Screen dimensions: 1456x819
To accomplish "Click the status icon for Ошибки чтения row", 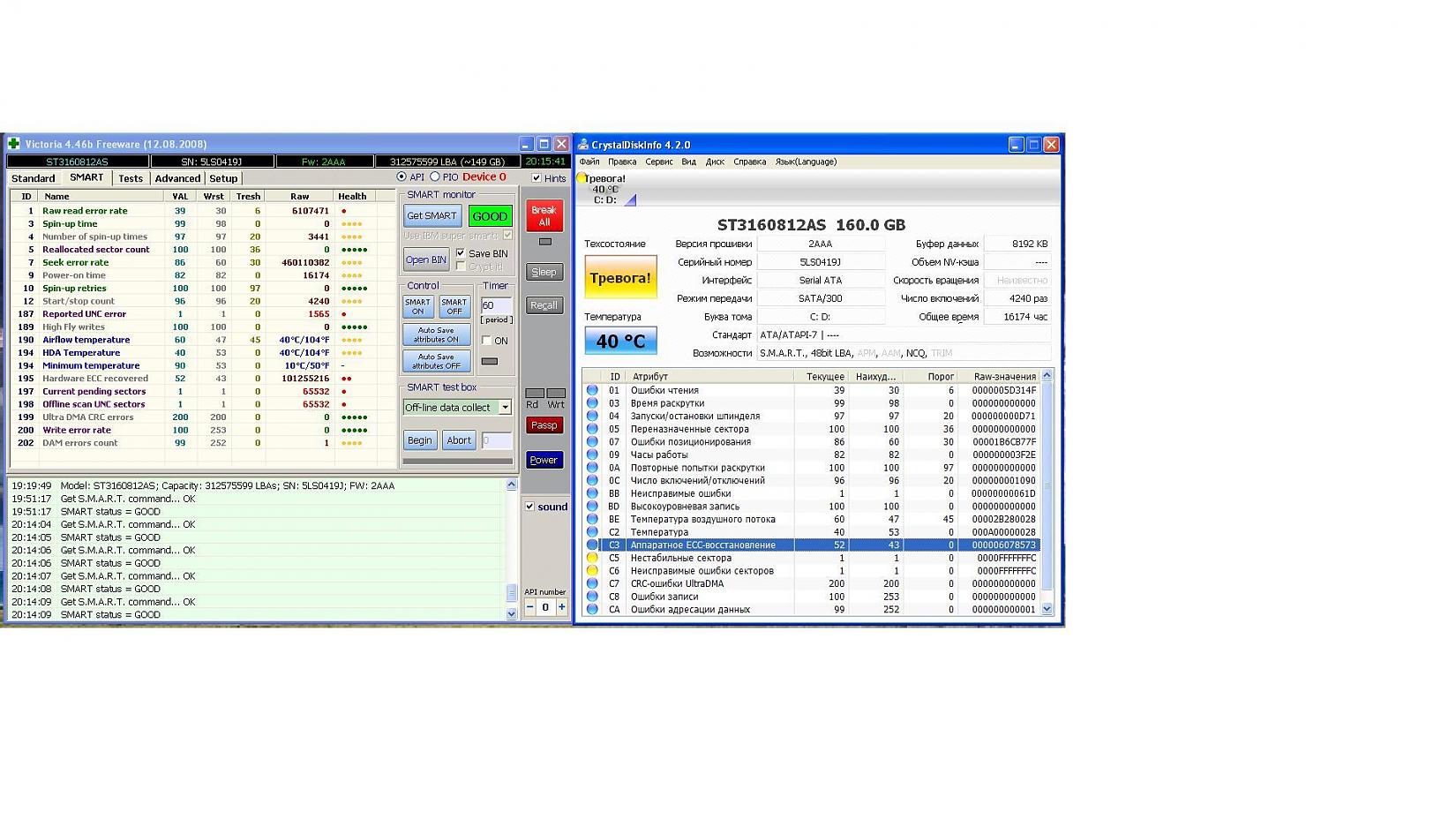I will pos(592,390).
